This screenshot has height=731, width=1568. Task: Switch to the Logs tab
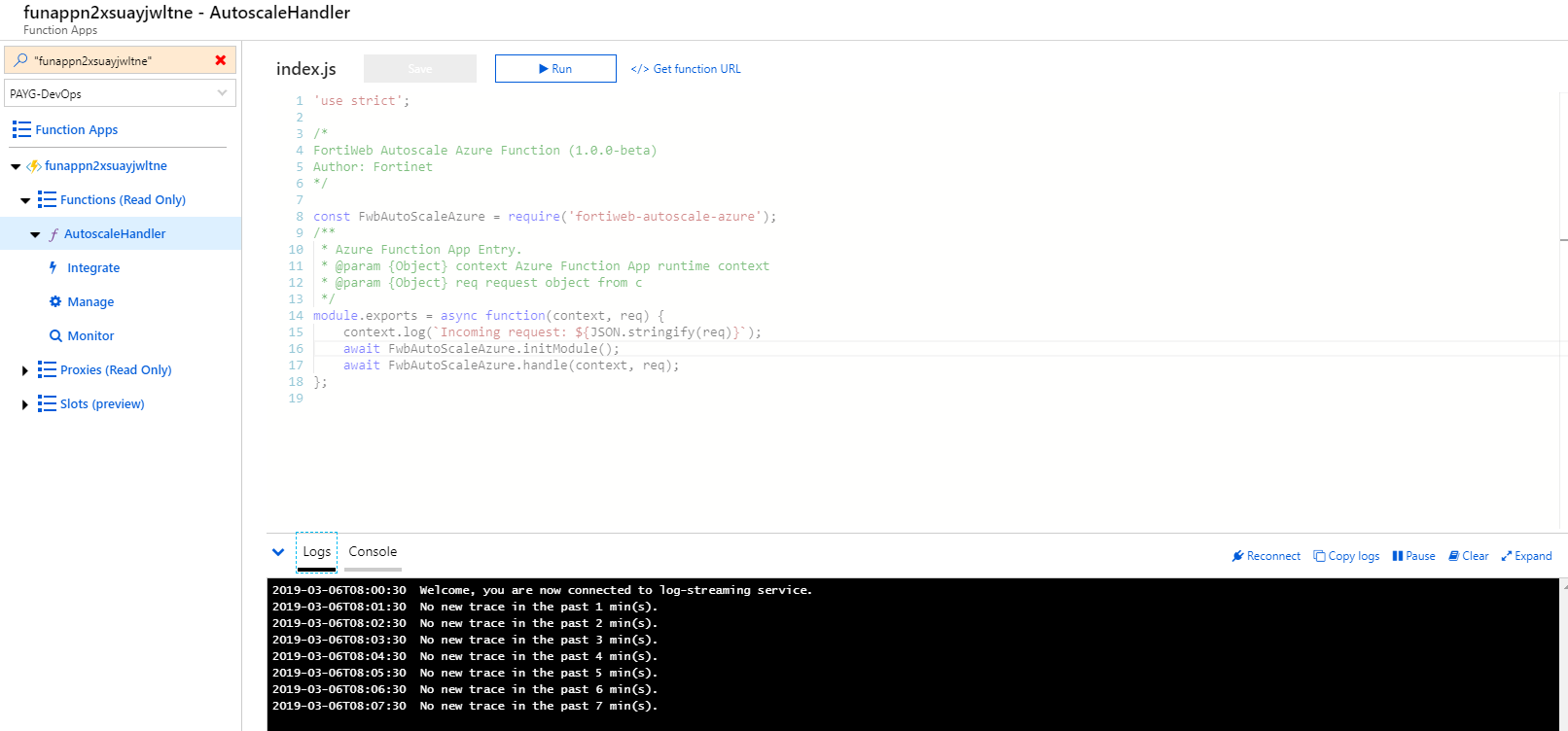coord(316,551)
